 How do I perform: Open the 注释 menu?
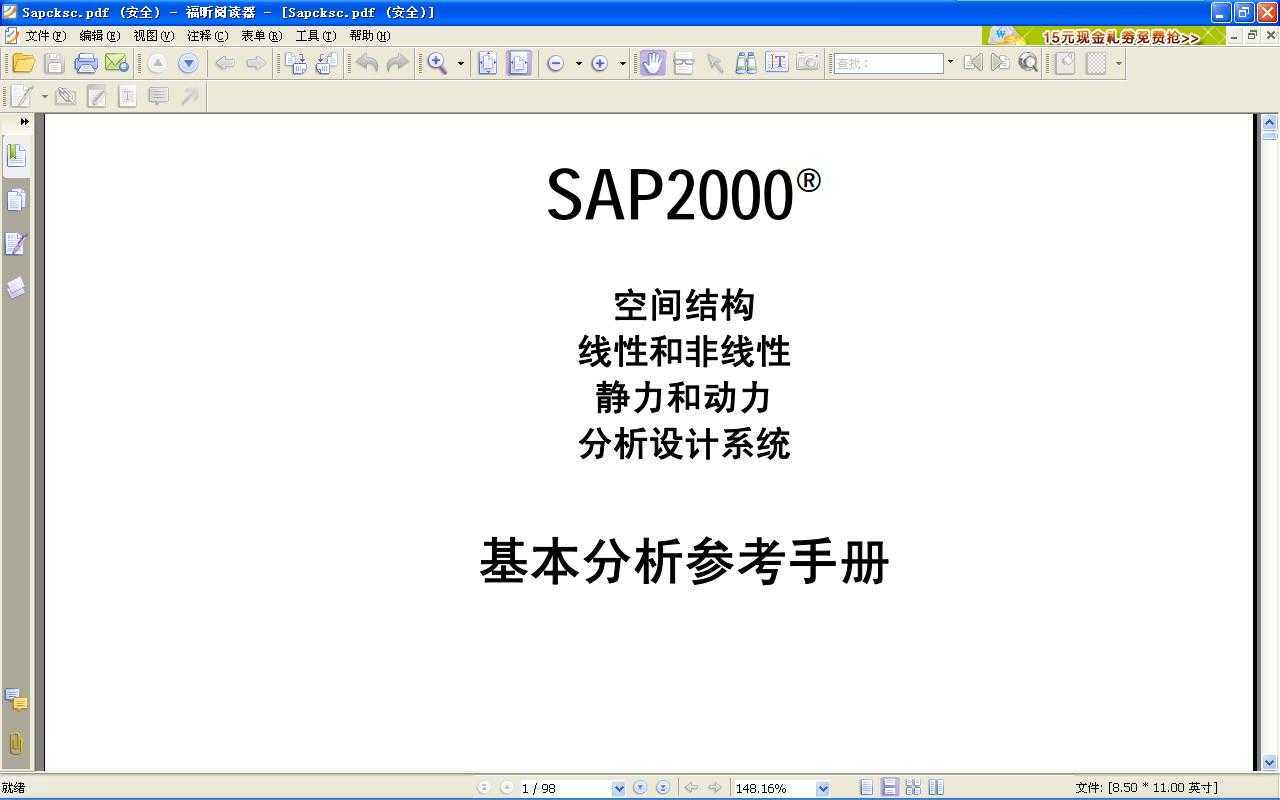(207, 36)
